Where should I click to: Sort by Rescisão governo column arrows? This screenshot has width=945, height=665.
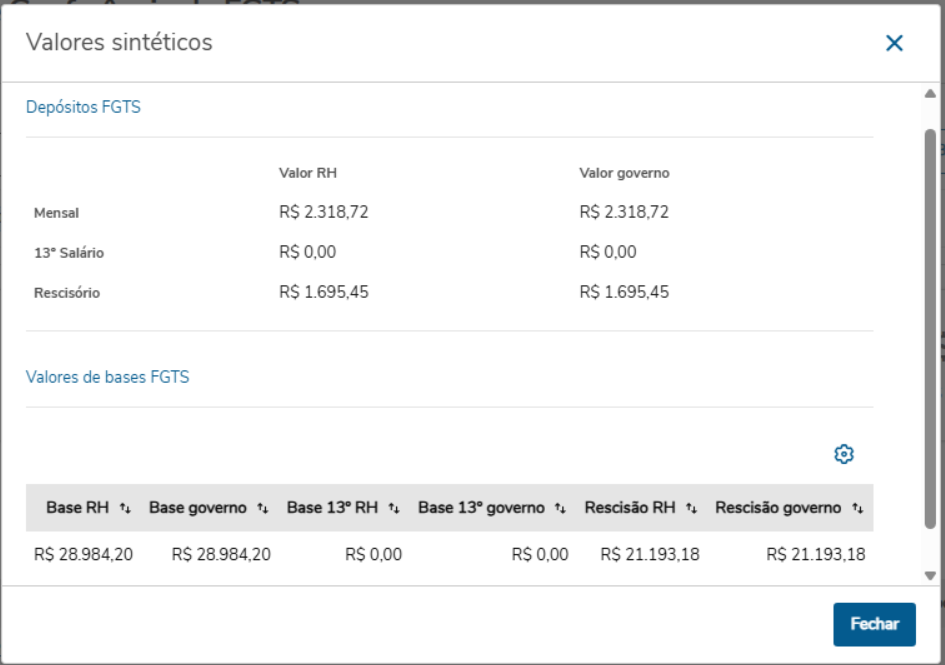tap(858, 509)
